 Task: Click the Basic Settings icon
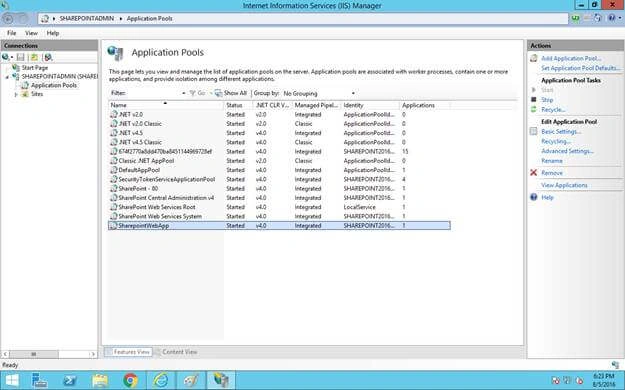click(x=534, y=131)
